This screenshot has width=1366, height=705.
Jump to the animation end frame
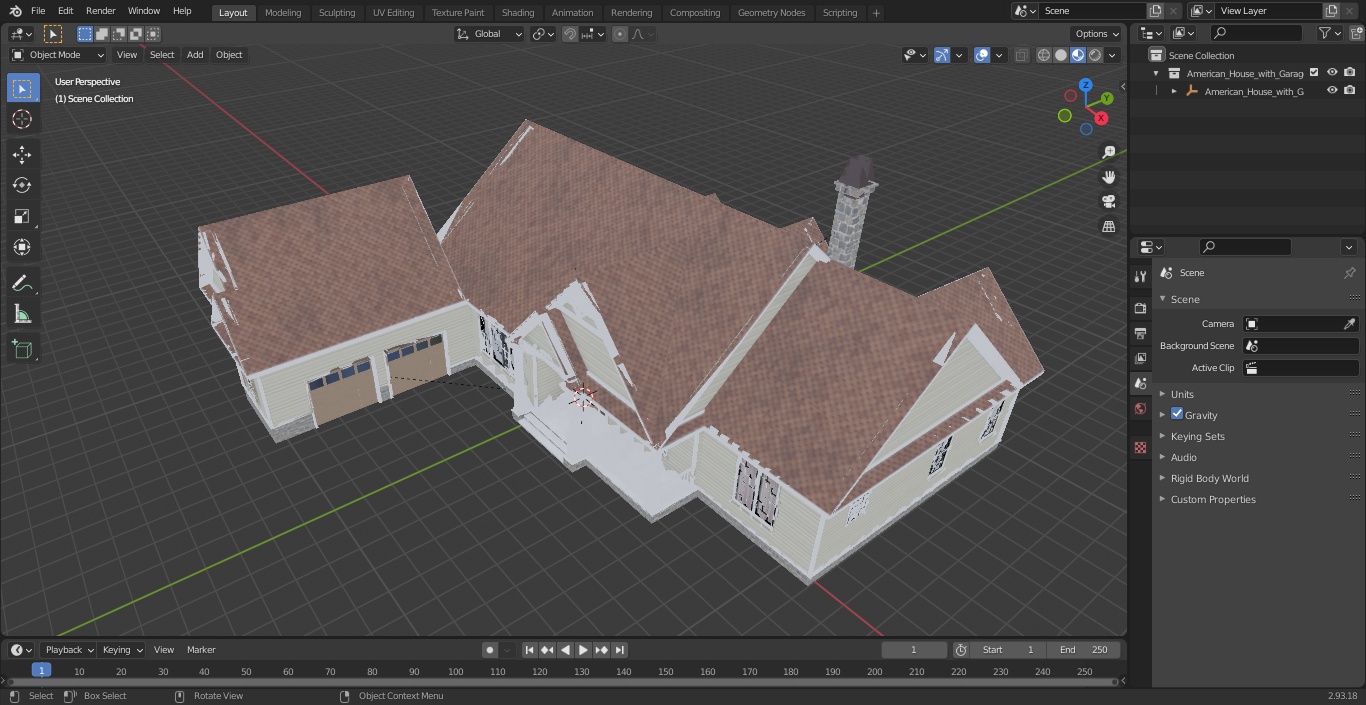tap(619, 650)
